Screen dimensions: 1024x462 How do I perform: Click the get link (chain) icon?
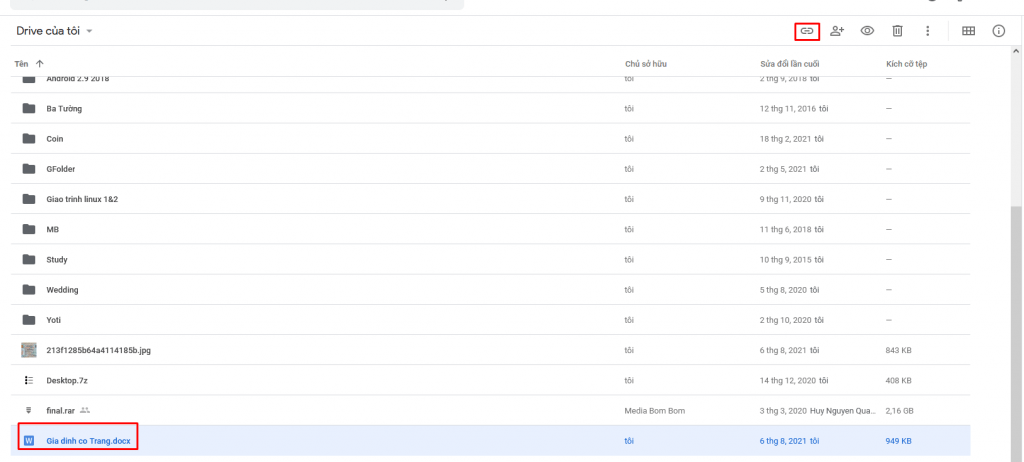click(807, 31)
